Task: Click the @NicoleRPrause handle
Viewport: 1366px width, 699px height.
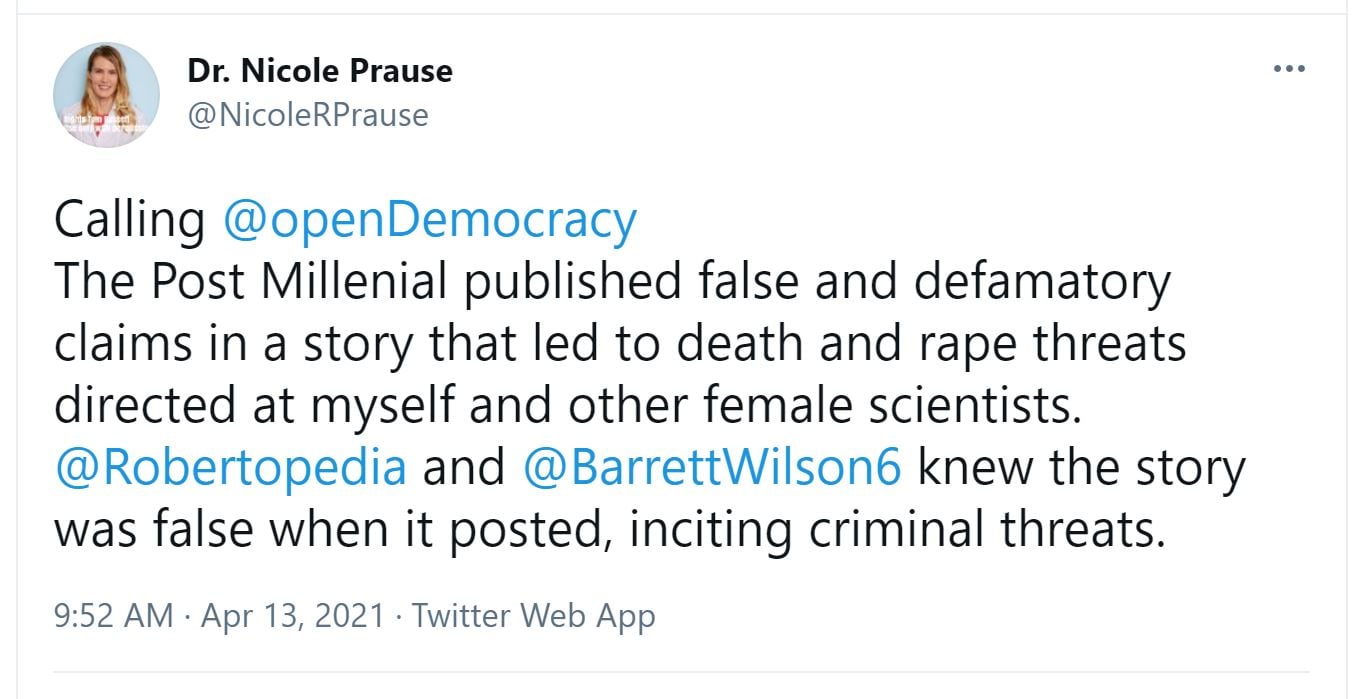Action: (x=307, y=115)
